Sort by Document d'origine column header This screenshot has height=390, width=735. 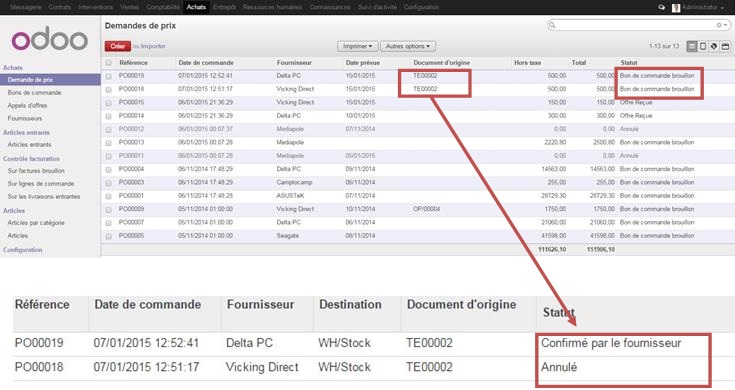point(441,62)
